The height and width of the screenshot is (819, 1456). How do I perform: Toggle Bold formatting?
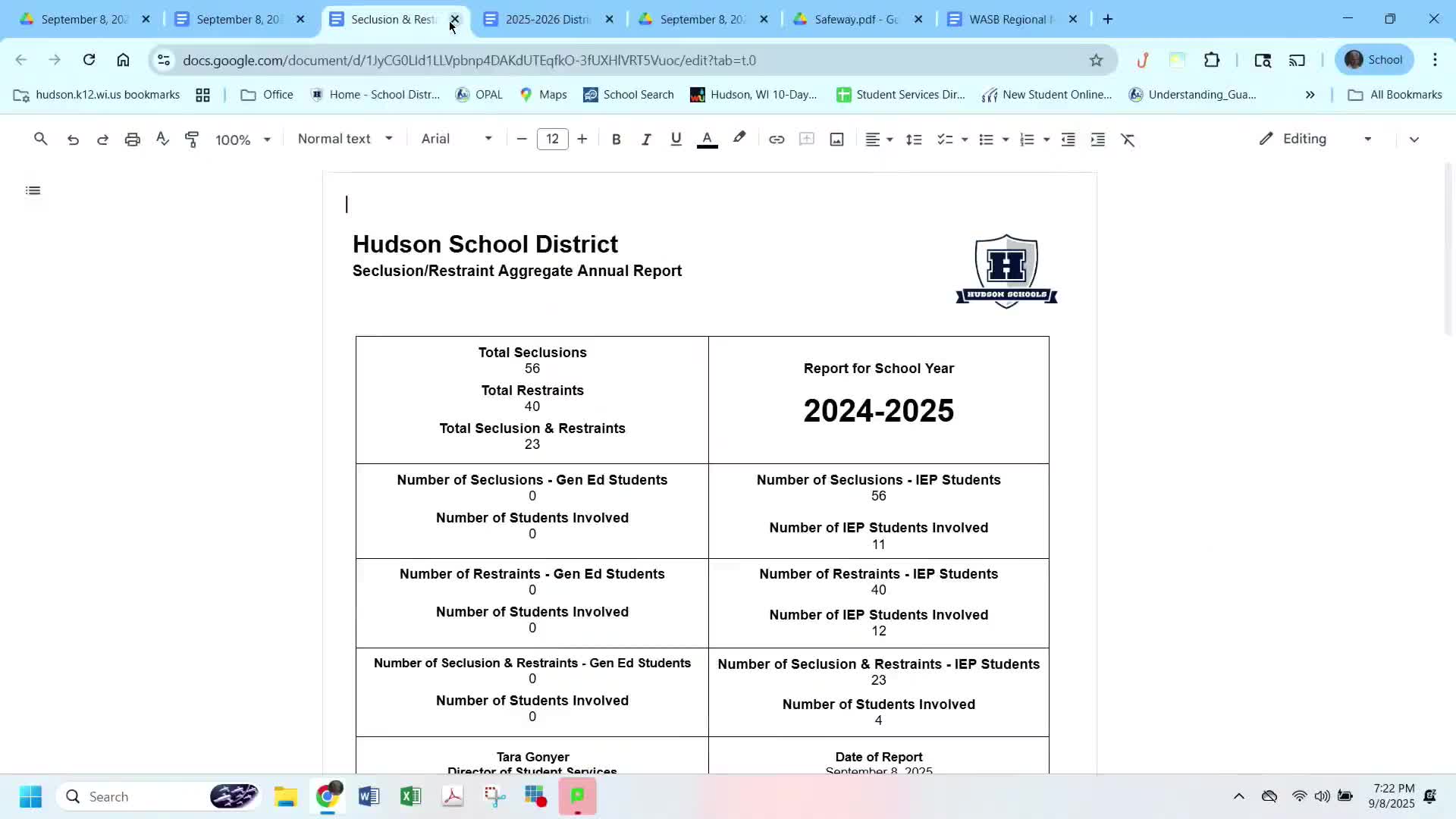(616, 140)
